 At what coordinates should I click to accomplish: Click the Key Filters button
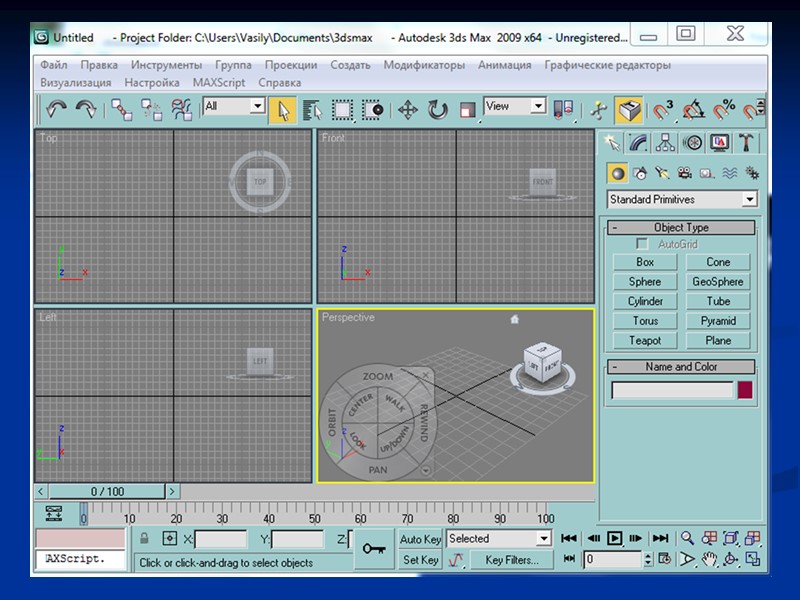(x=512, y=560)
